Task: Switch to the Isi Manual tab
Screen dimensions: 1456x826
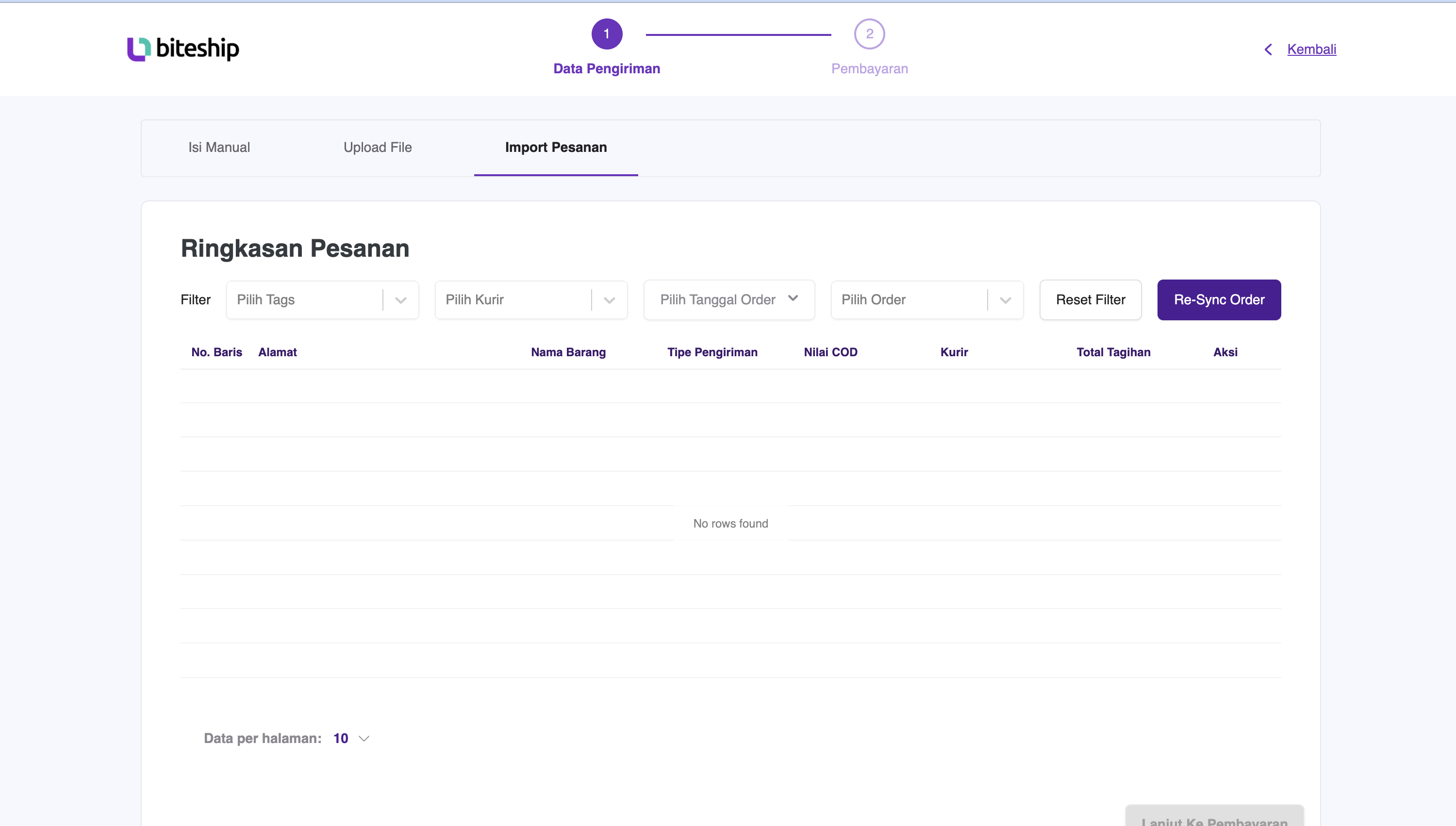Action: (219, 147)
